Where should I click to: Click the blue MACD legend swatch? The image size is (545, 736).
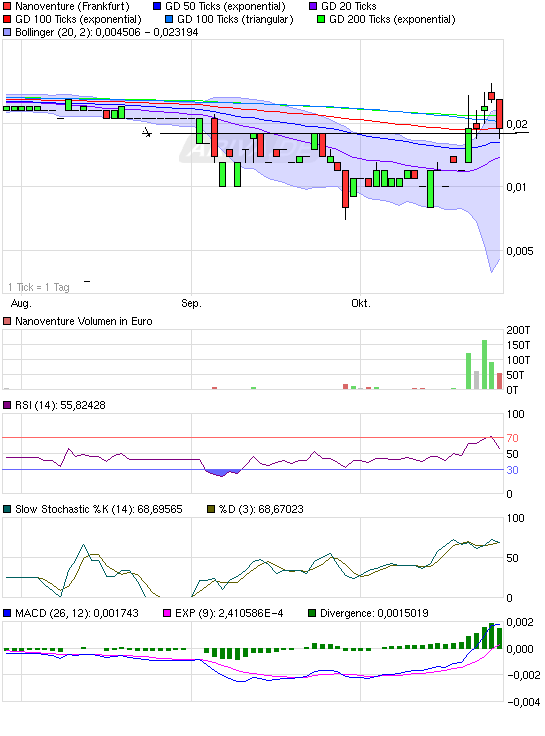click(x=7, y=613)
